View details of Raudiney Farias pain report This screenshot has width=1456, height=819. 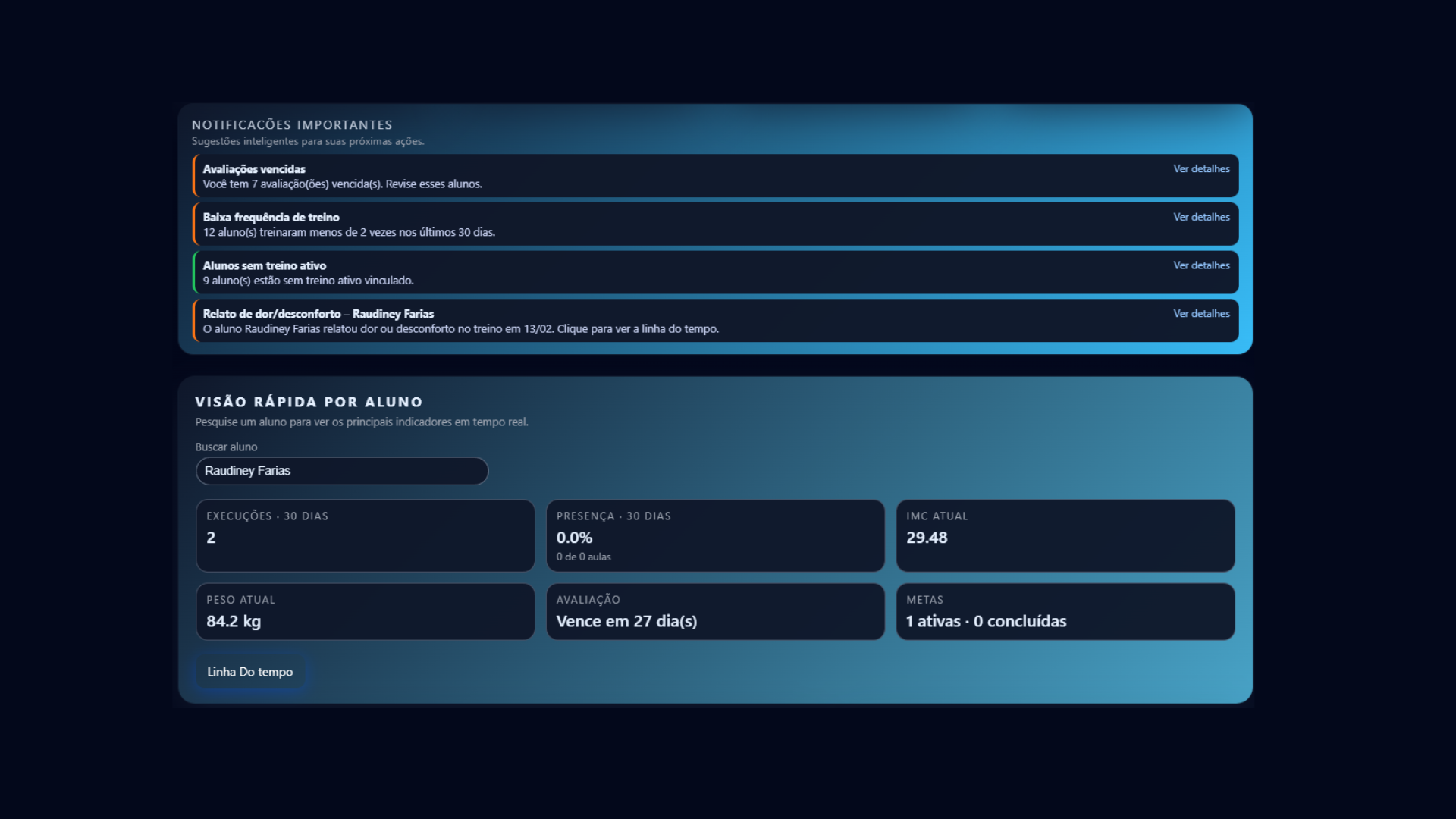pos(1201,314)
